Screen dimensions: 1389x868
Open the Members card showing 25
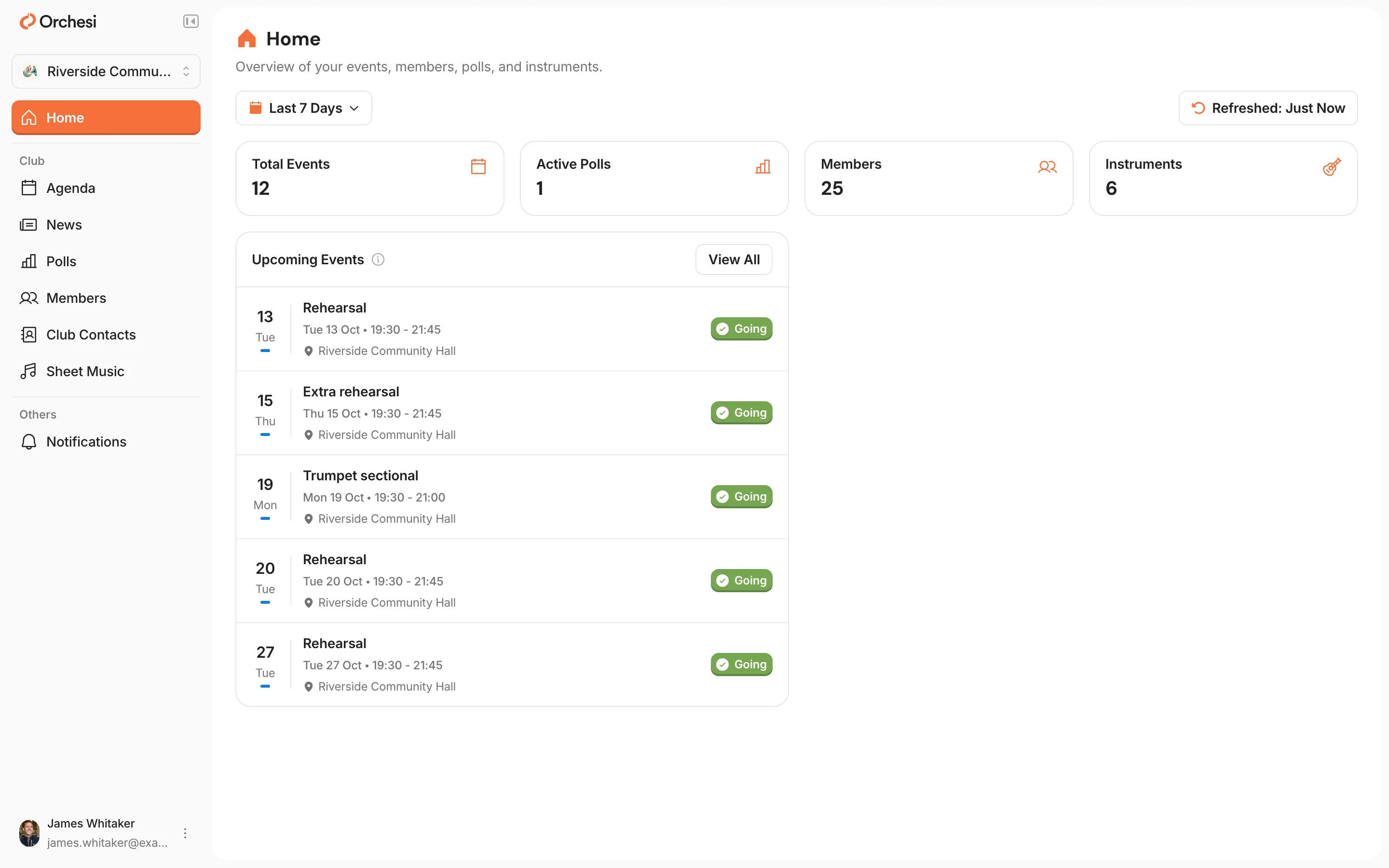coord(939,178)
